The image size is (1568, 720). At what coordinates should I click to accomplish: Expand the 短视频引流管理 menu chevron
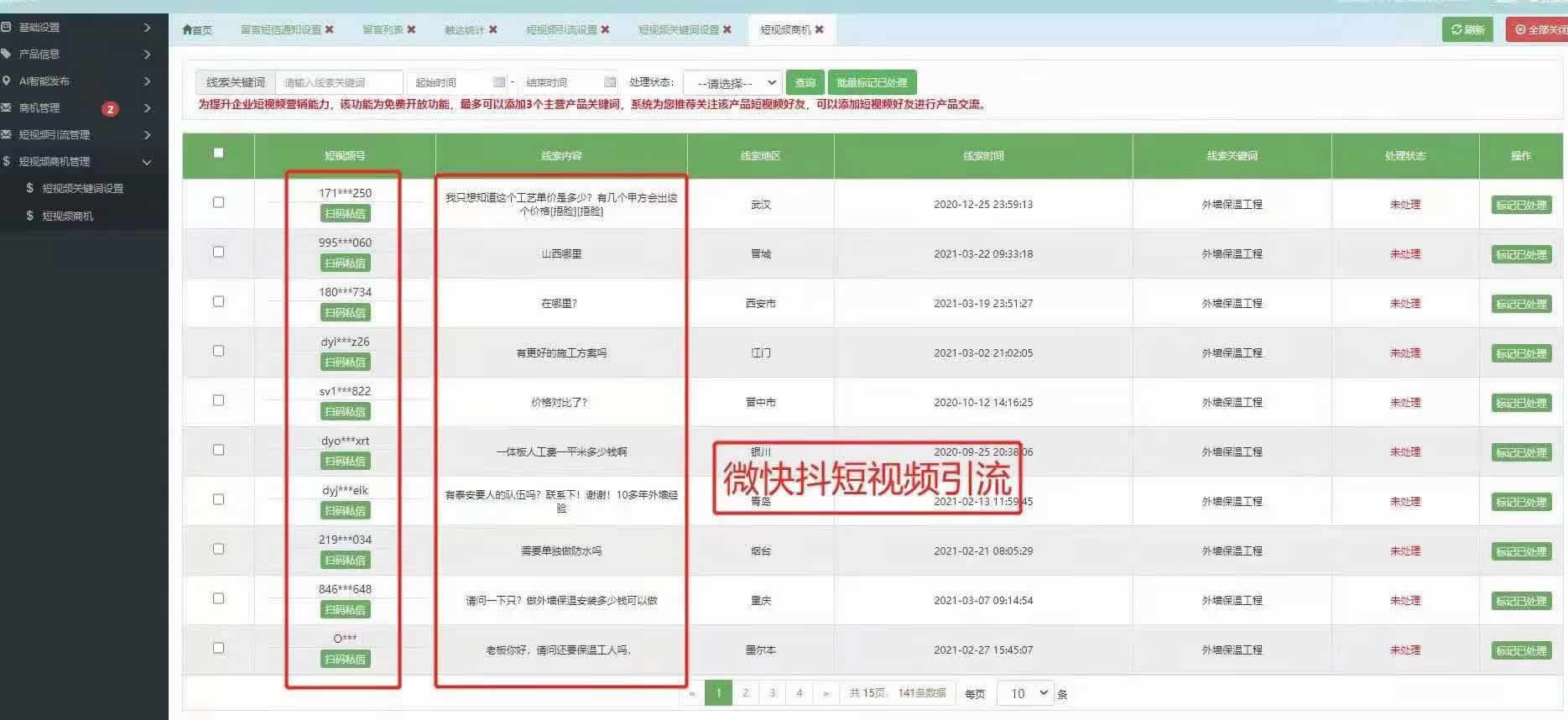[147, 134]
